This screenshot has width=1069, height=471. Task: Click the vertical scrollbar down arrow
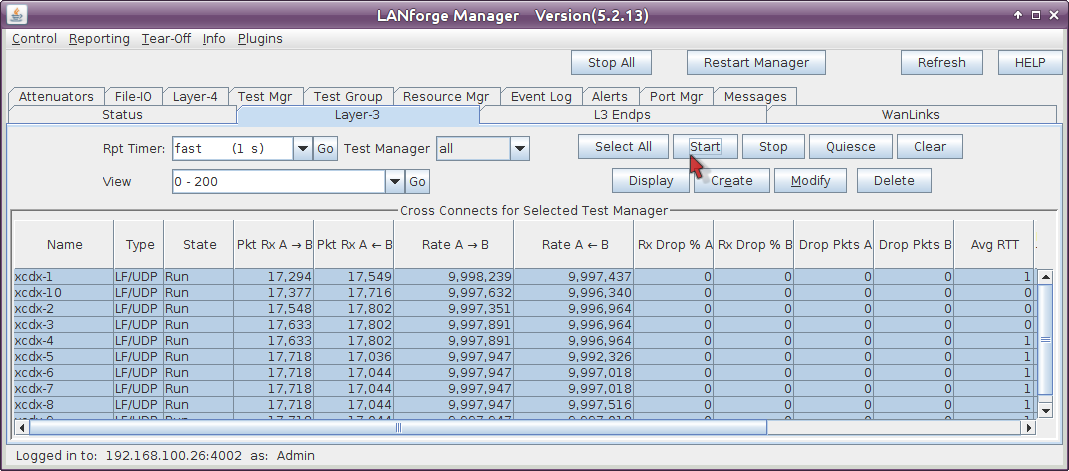[1045, 410]
